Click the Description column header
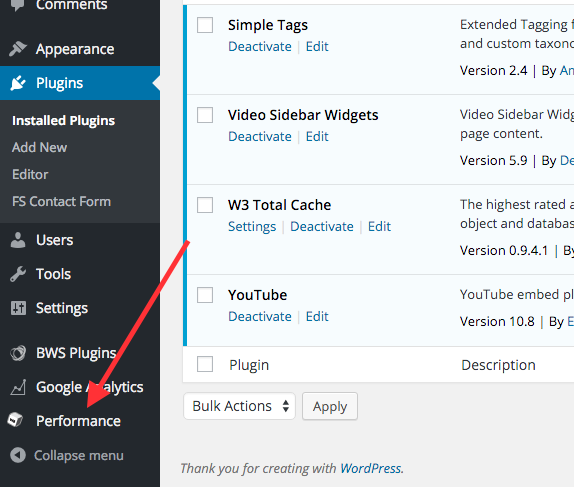 click(498, 365)
